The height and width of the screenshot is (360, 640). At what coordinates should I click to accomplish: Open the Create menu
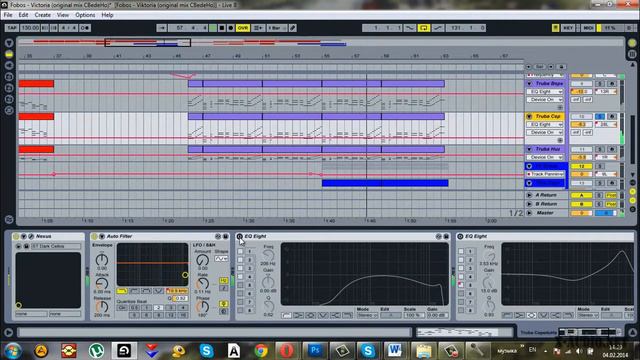click(42, 15)
